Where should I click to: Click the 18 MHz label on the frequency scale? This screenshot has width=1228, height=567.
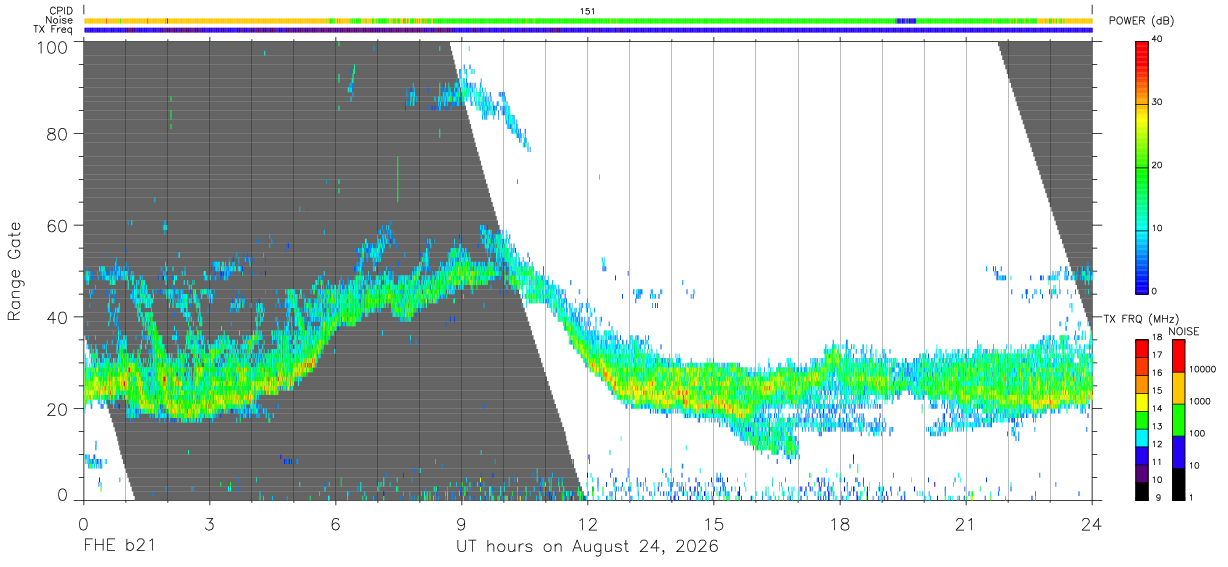point(1157,339)
